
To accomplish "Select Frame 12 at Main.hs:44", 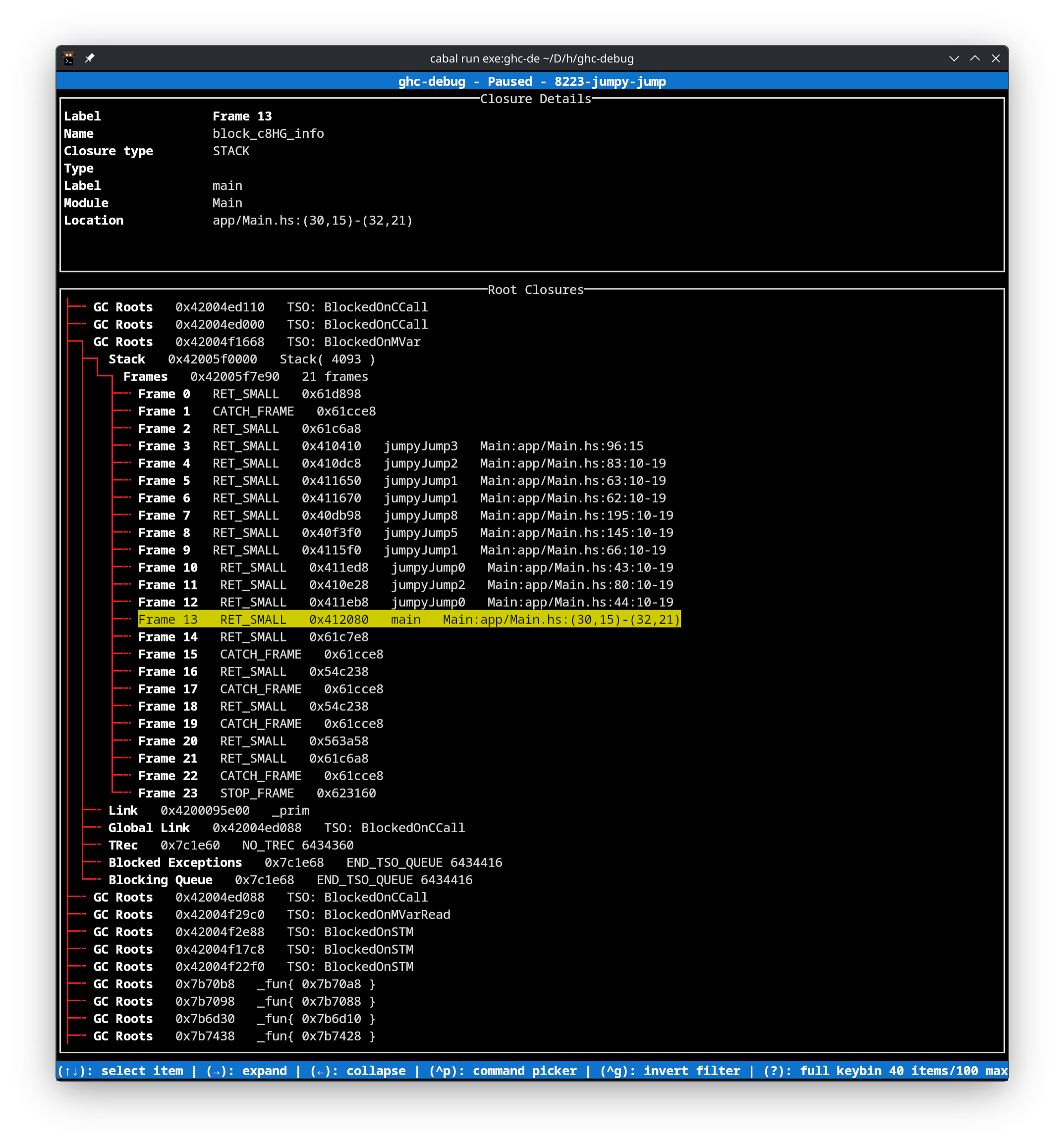I will coord(406,602).
